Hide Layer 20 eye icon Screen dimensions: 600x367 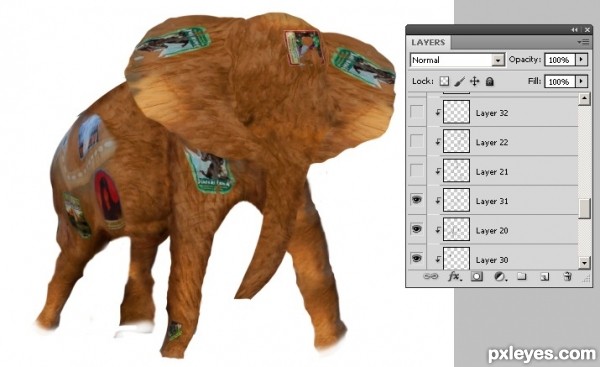click(417, 229)
